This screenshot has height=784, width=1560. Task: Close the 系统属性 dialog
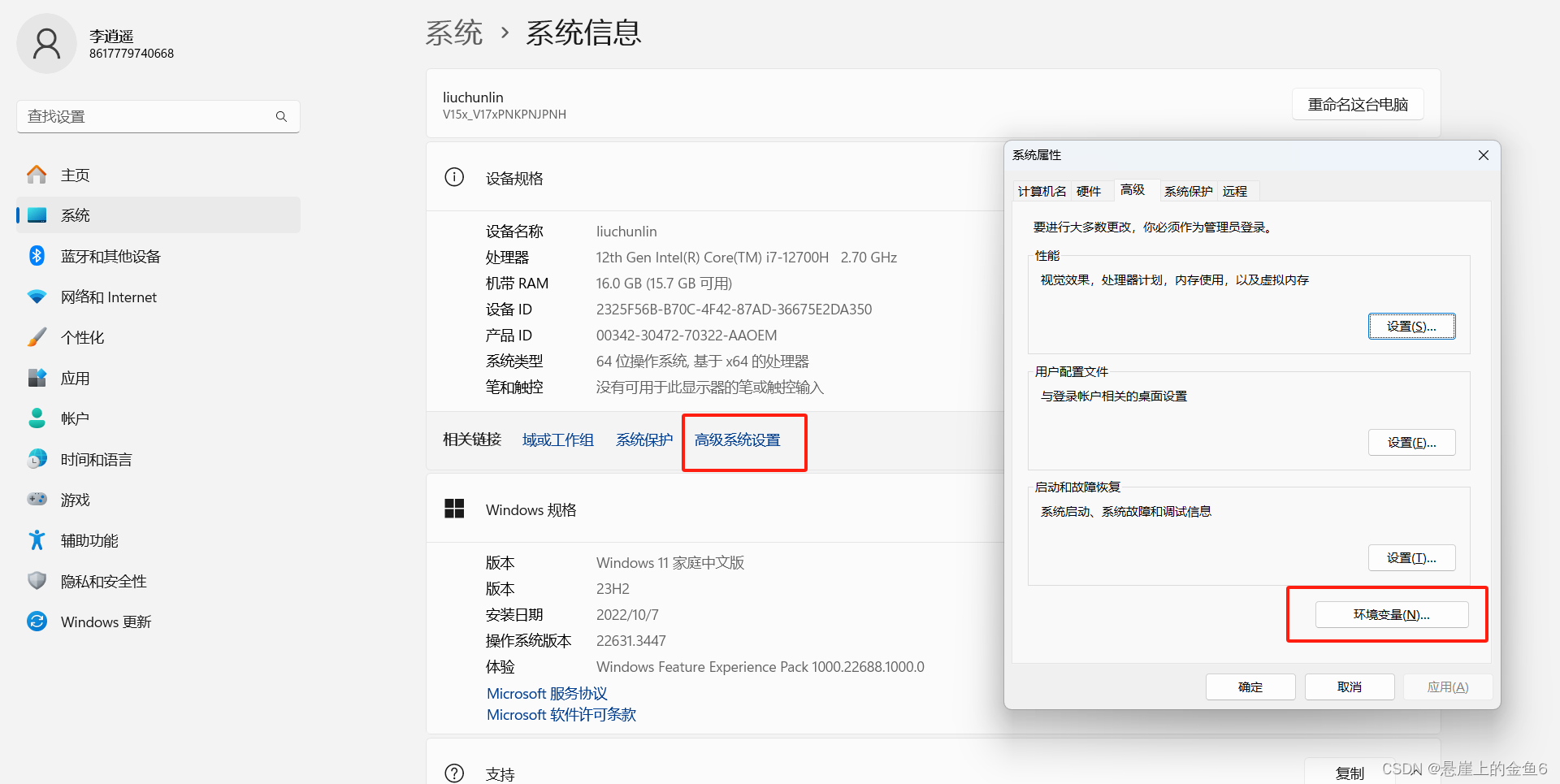coord(1483,155)
